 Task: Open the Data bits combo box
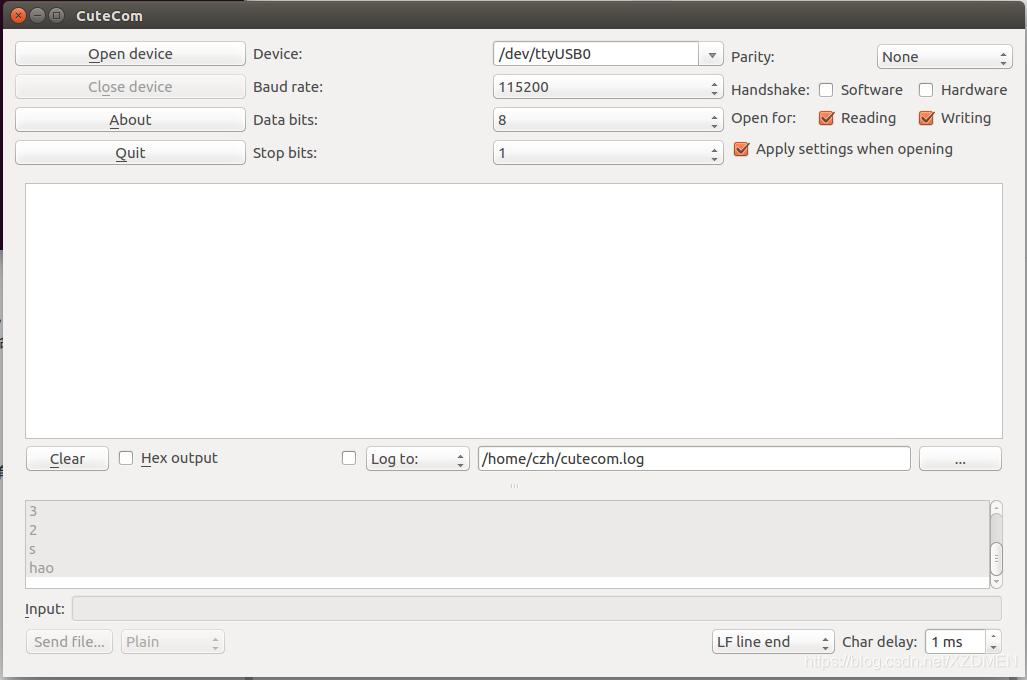(608, 120)
